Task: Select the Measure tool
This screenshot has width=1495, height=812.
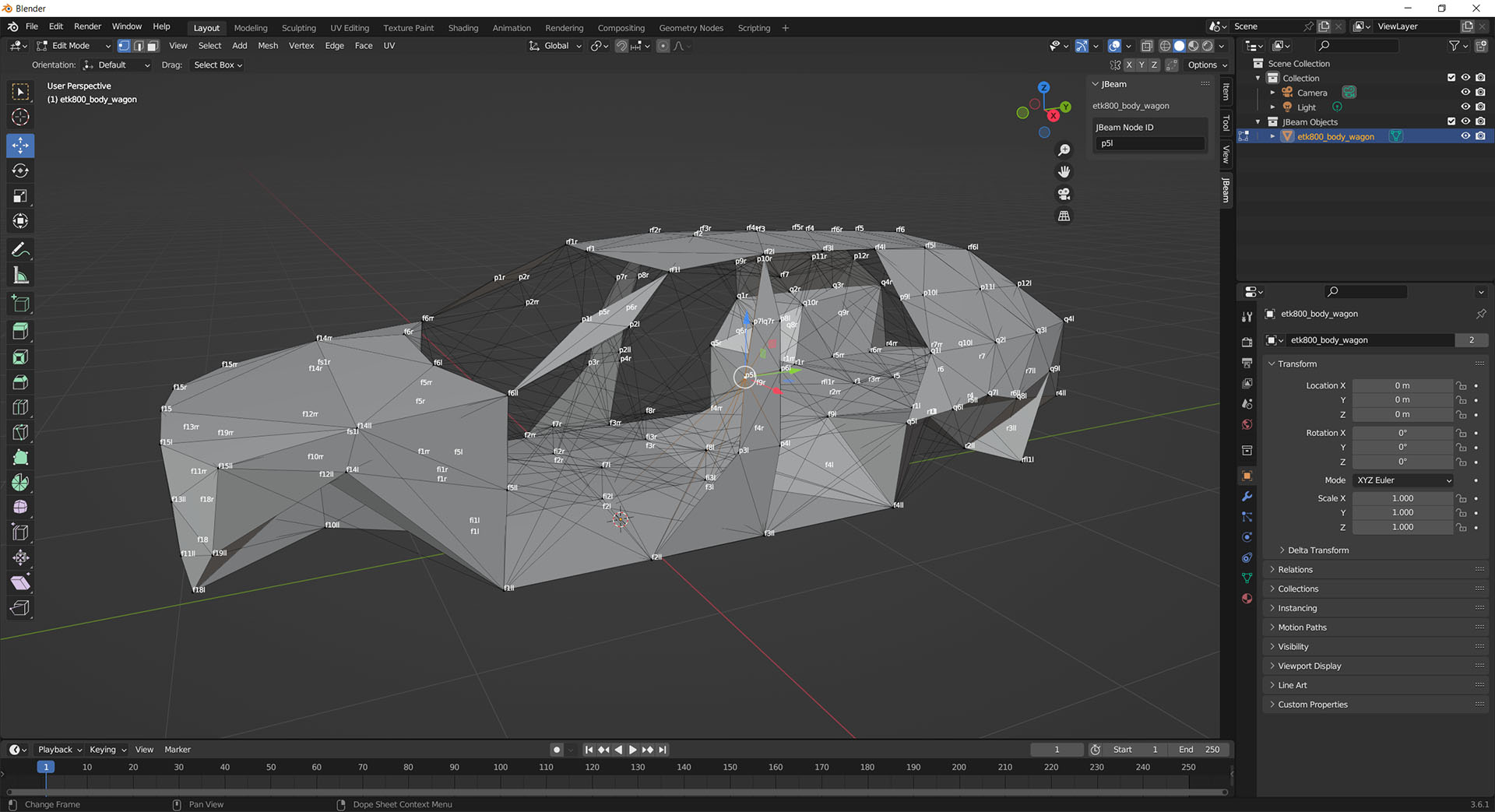Action: coord(20,276)
